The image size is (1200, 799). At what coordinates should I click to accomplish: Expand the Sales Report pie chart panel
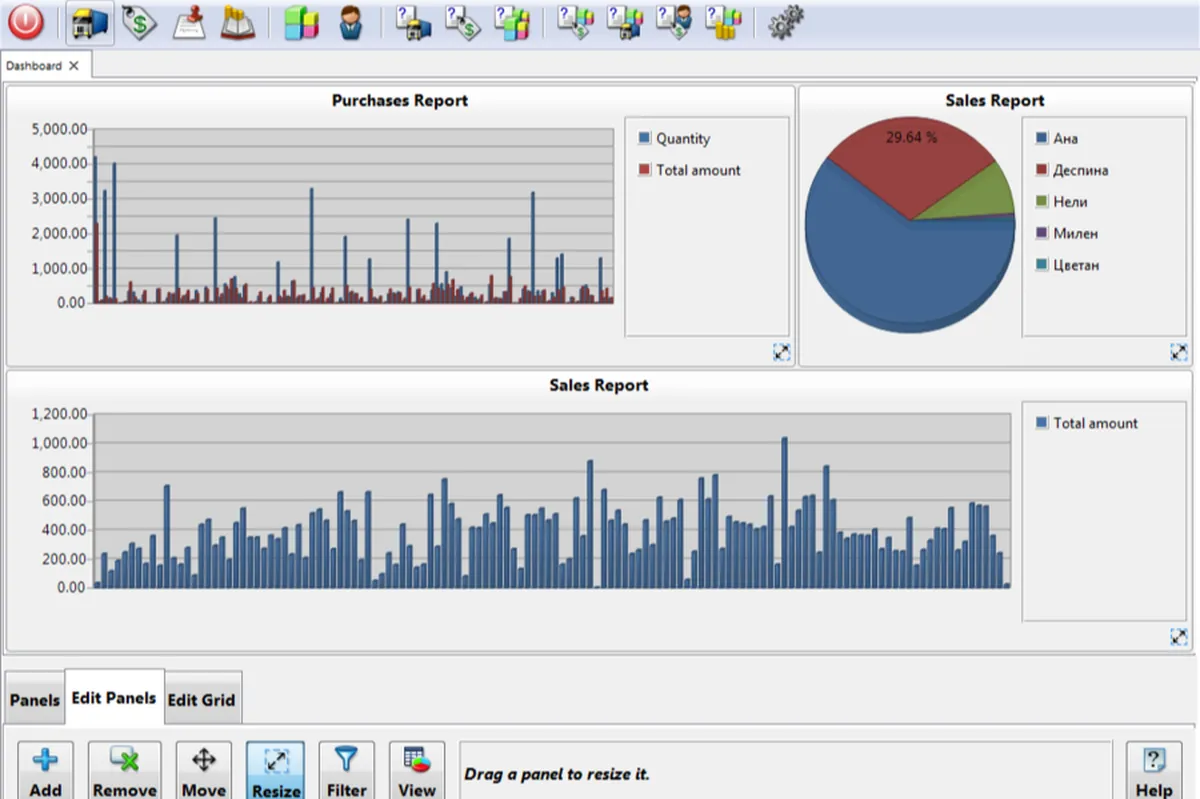click(1178, 352)
